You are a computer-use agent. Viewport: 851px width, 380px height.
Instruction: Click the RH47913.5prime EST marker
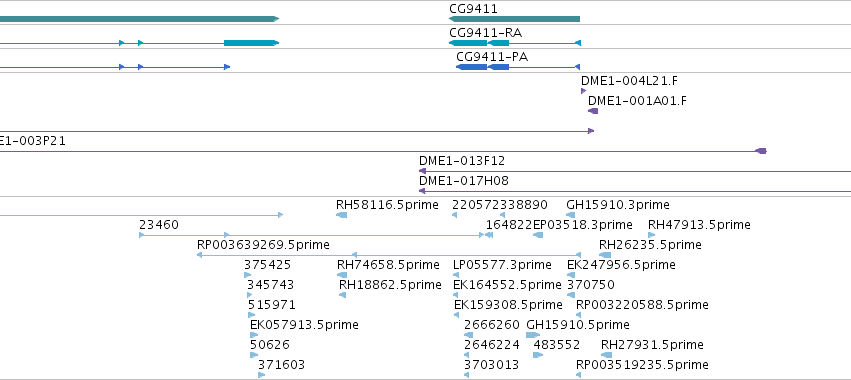[x=652, y=235]
